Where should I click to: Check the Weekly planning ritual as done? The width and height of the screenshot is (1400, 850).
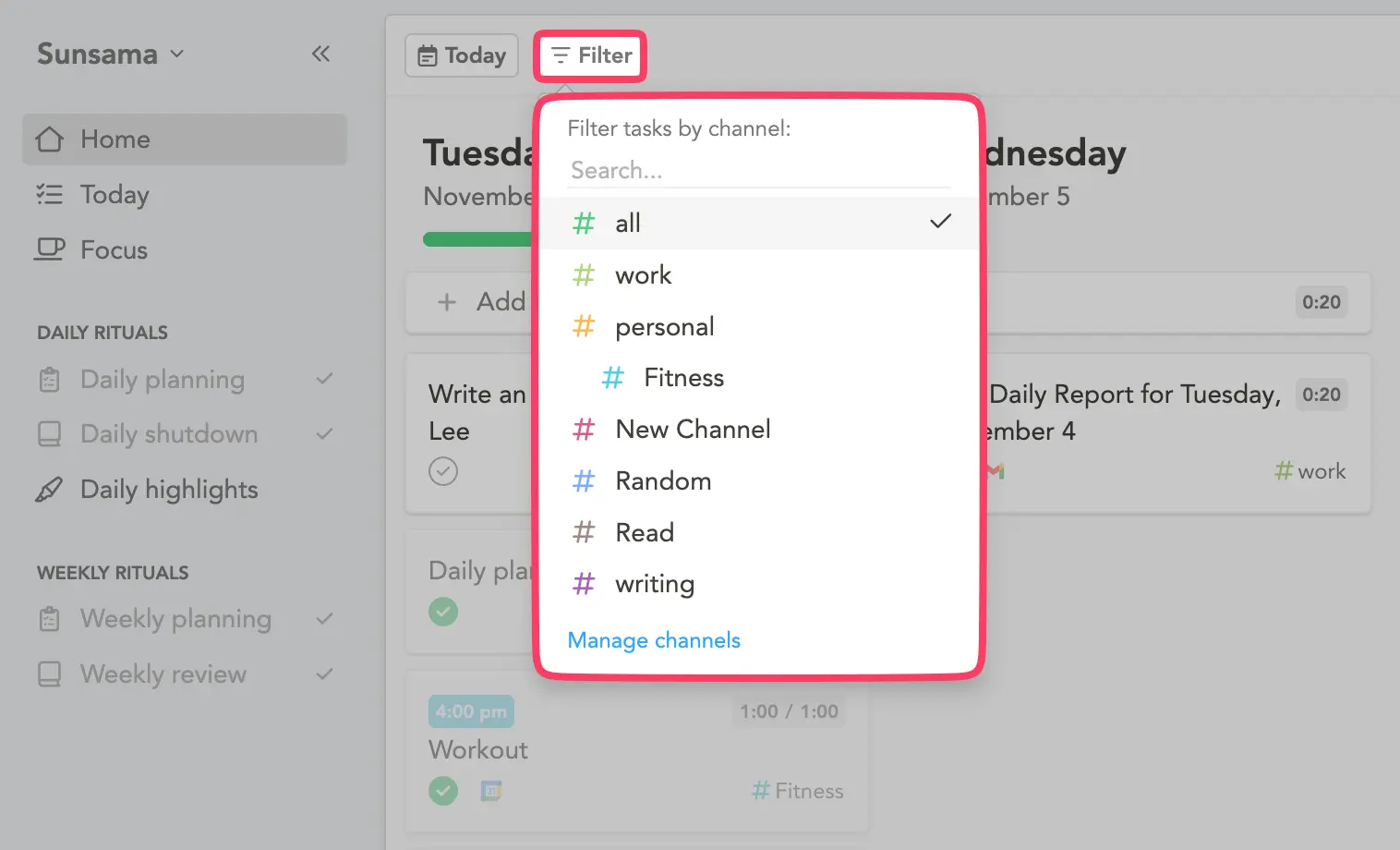[x=324, y=619]
